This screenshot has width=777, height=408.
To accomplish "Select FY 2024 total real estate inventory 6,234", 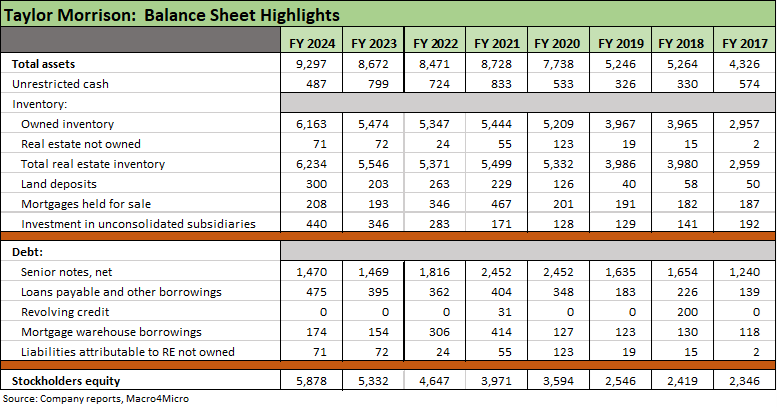I will click(311, 164).
